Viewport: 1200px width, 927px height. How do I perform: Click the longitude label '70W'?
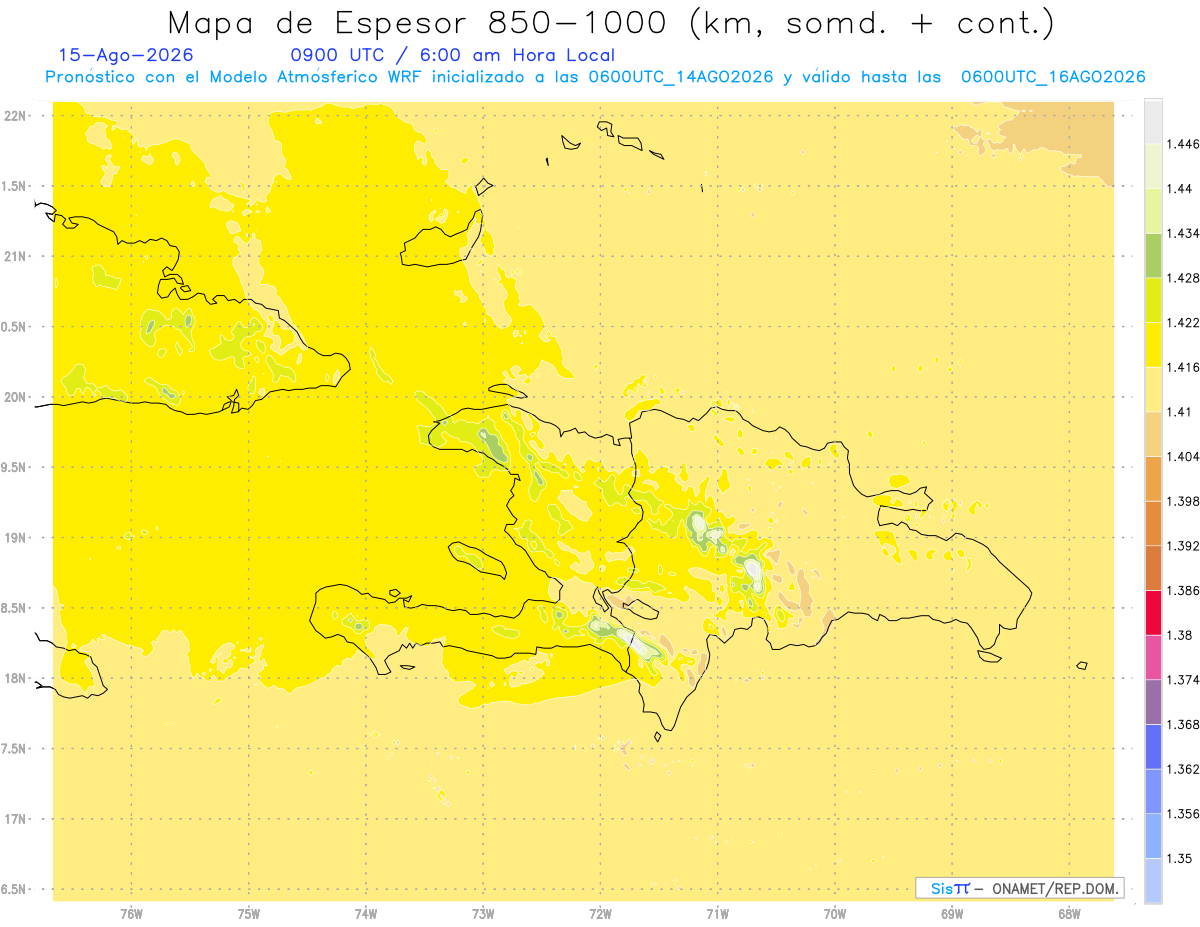click(x=834, y=913)
